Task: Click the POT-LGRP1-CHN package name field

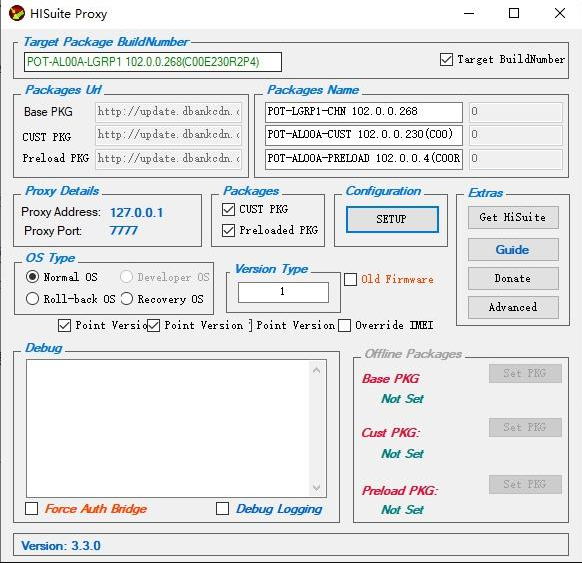Action: 364,112
